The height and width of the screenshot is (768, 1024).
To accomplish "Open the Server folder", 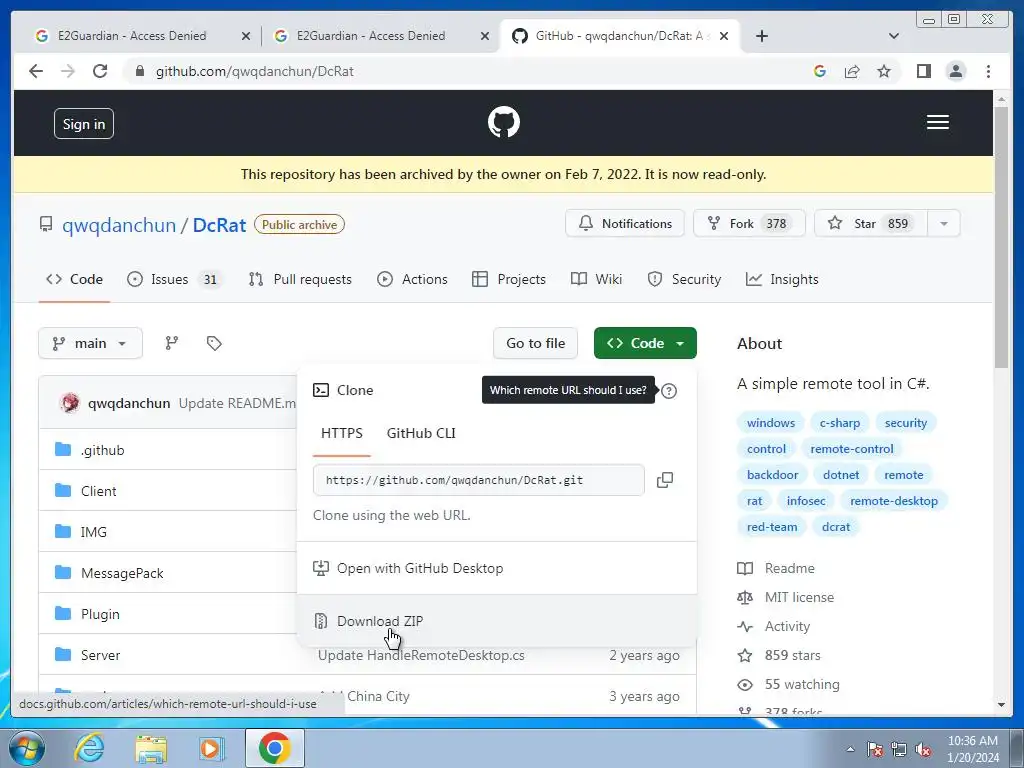I will (101, 655).
